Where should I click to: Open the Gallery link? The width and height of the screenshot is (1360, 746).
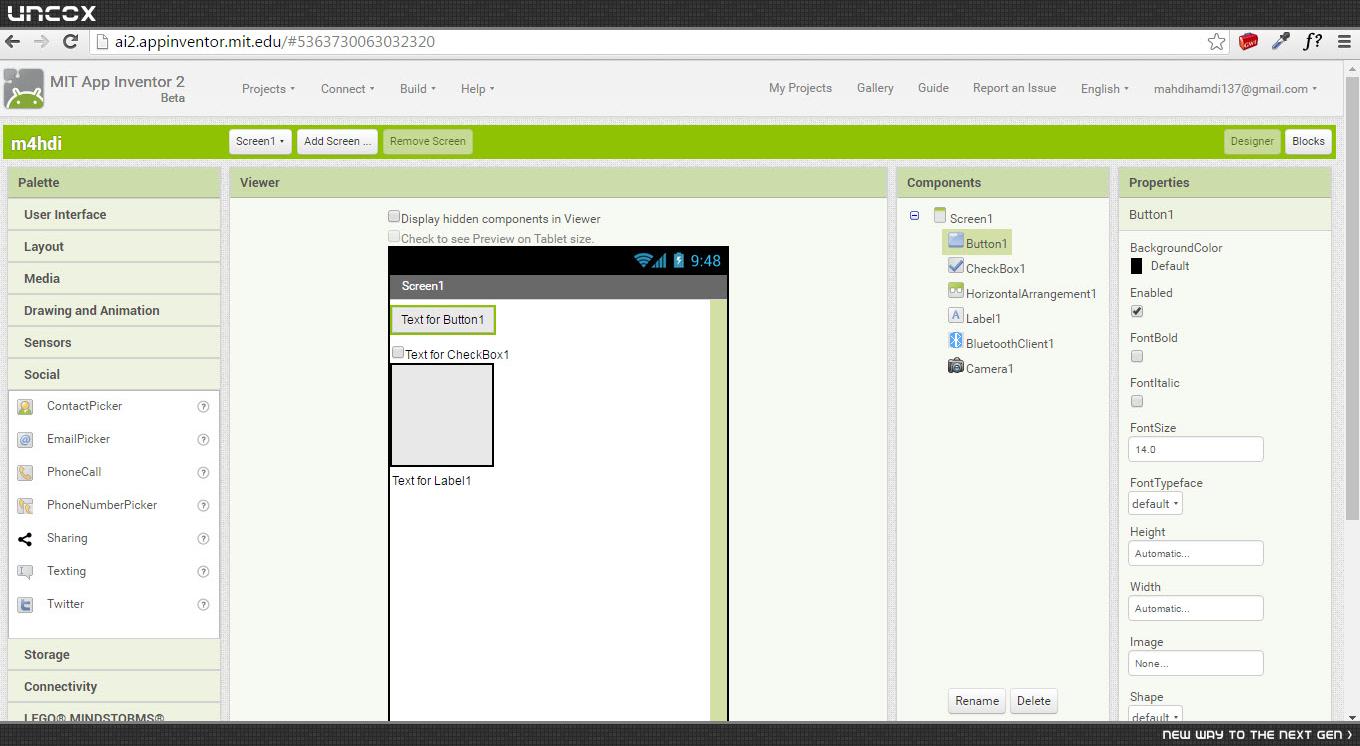click(x=875, y=88)
